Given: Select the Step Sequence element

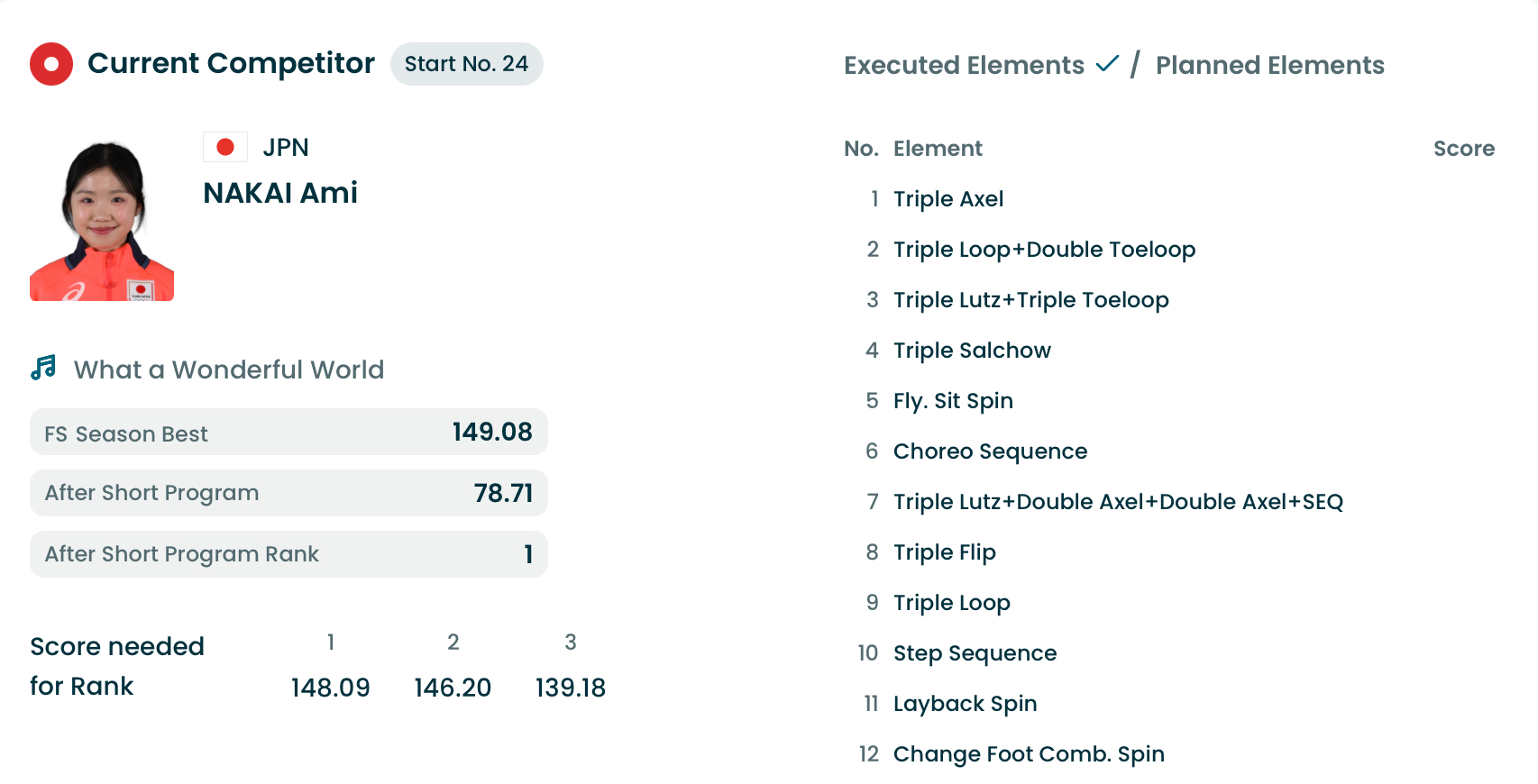Looking at the screenshot, I should pos(975,653).
